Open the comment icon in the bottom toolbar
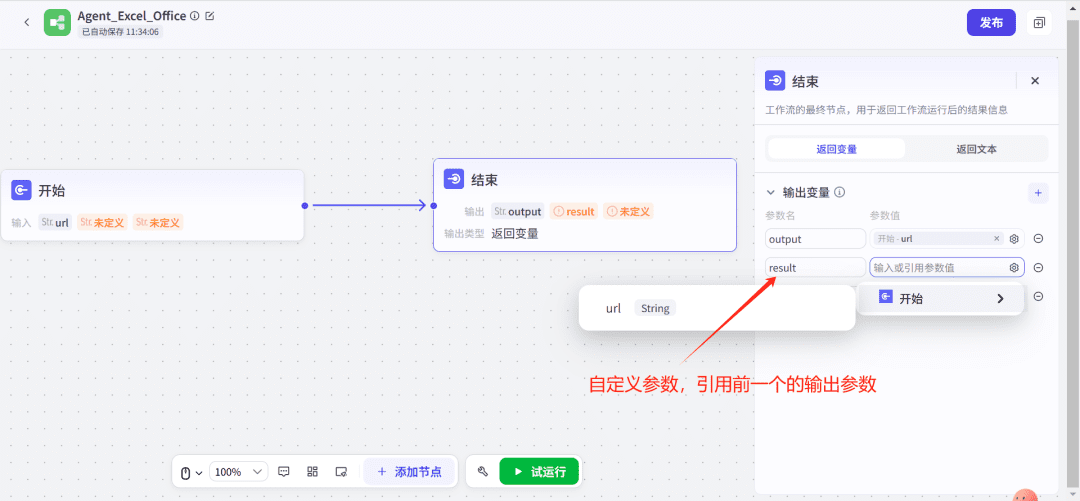Viewport: 1080px width, 501px height. [x=284, y=471]
